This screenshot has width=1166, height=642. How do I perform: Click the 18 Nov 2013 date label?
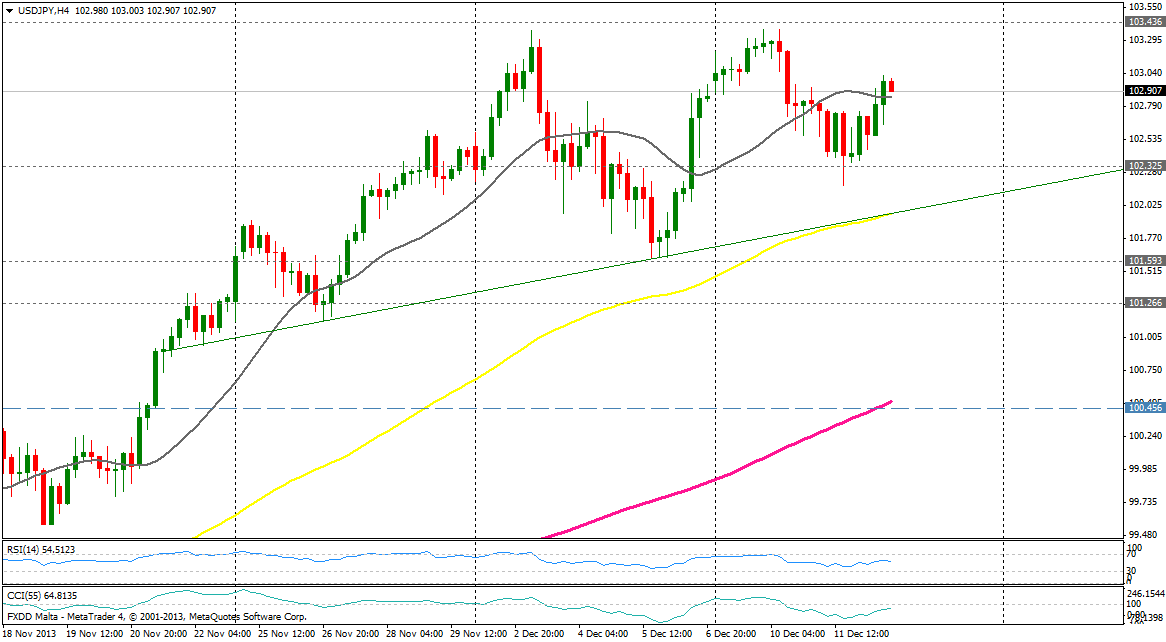(x=30, y=634)
